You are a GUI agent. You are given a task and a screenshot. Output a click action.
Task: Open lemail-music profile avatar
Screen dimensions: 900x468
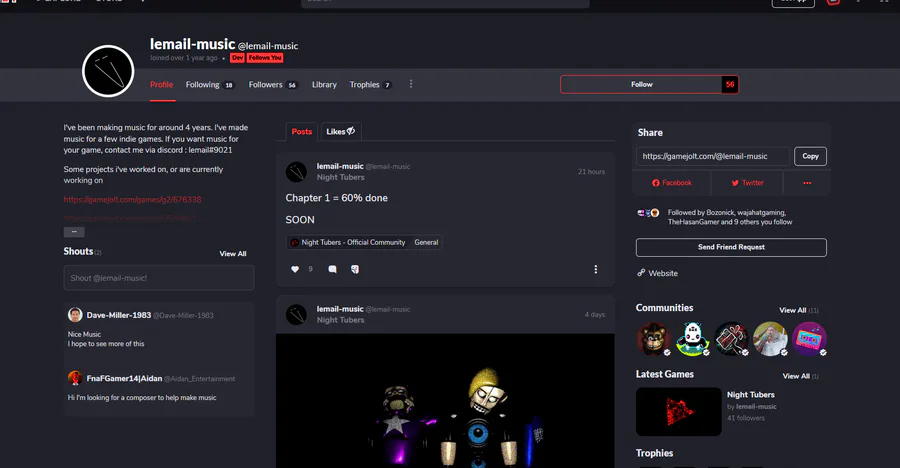coord(108,71)
